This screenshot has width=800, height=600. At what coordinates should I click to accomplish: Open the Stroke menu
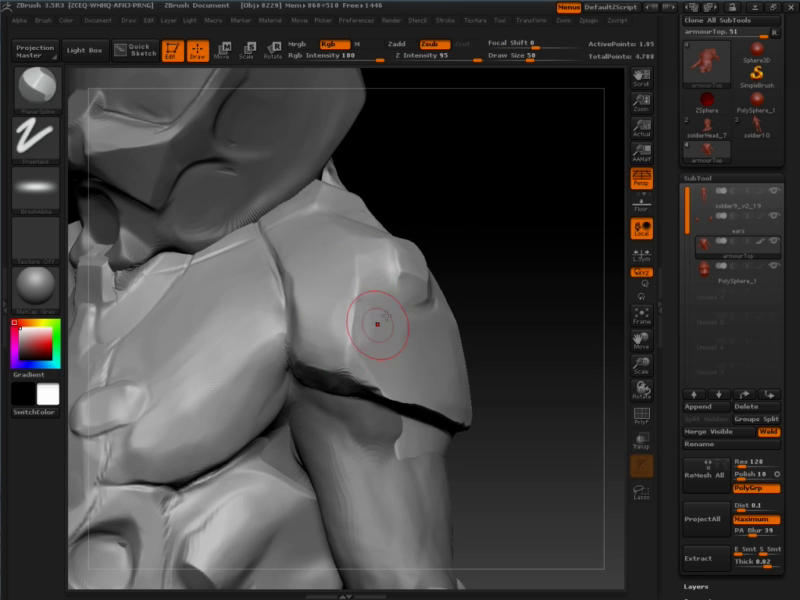[x=445, y=20]
